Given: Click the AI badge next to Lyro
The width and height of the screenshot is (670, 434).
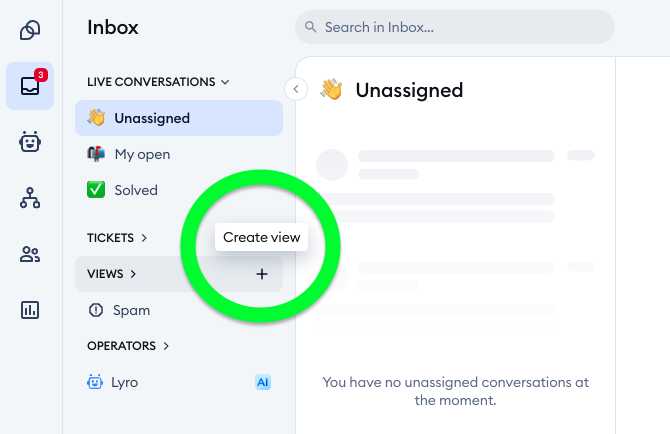Looking at the screenshot, I should [263, 382].
